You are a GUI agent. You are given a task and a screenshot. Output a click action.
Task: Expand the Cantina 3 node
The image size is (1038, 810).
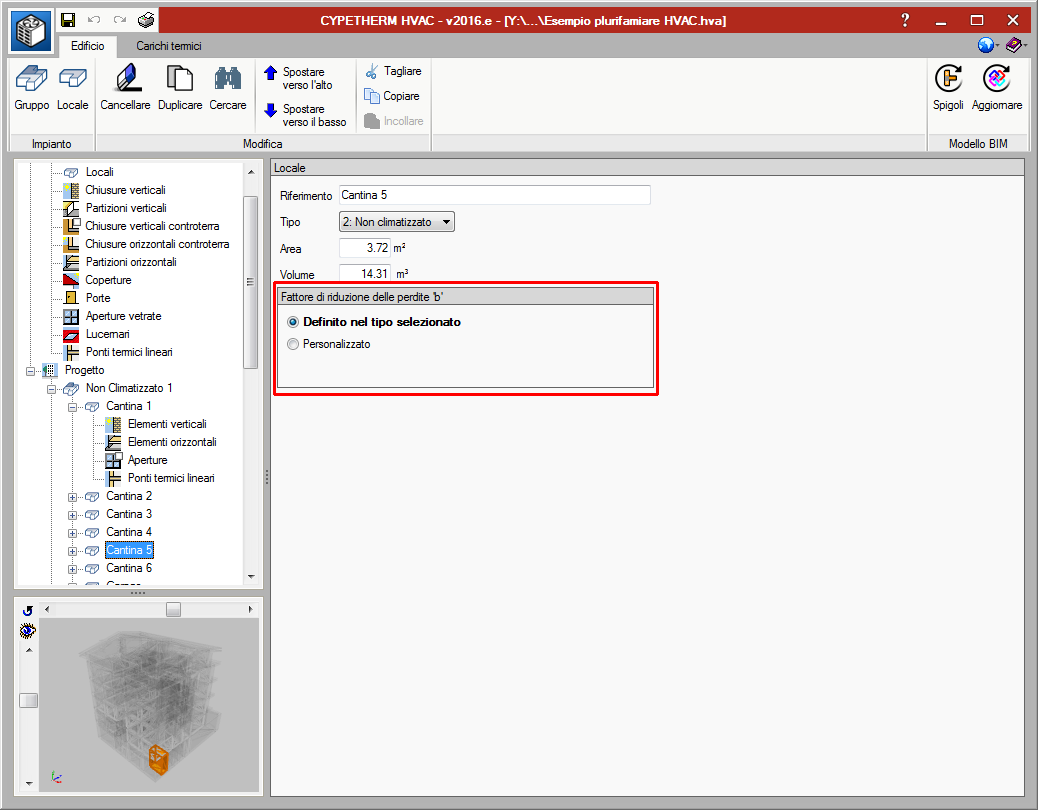pyautogui.click(x=72, y=514)
